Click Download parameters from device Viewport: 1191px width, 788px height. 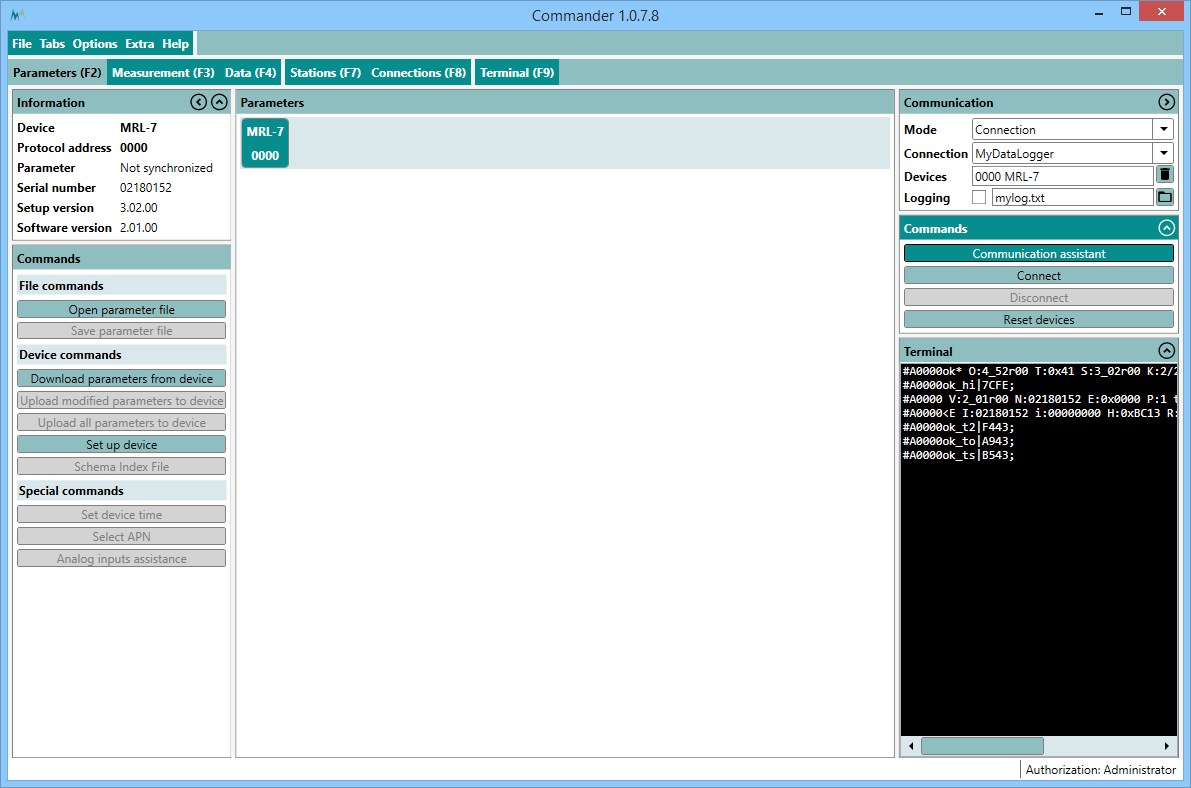(x=121, y=378)
